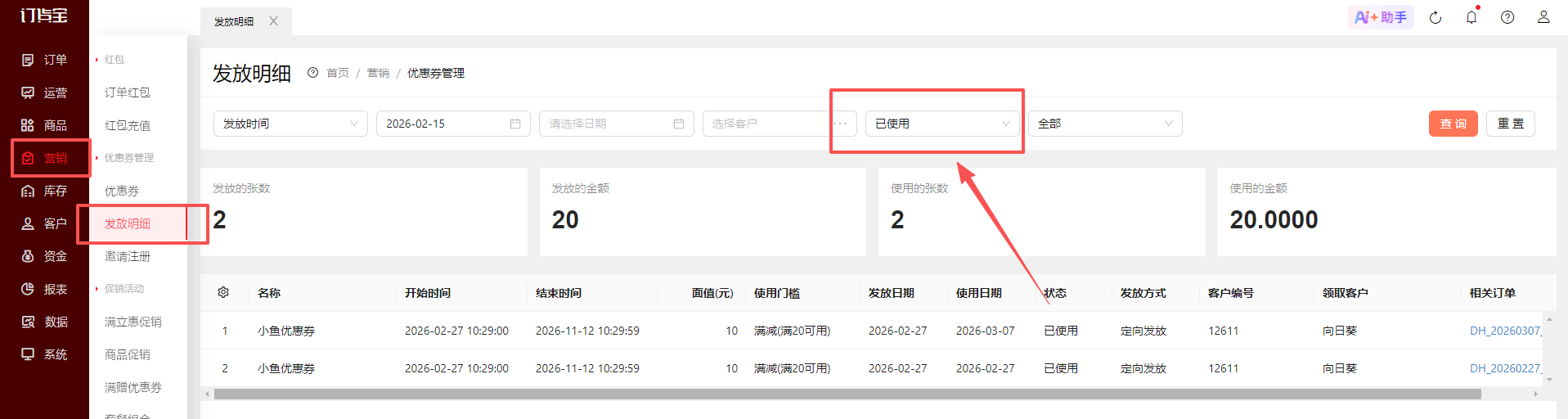Image resolution: width=1568 pixels, height=419 pixels.
Task: Open the 数据 module in the sidebar
Action: click(44, 322)
